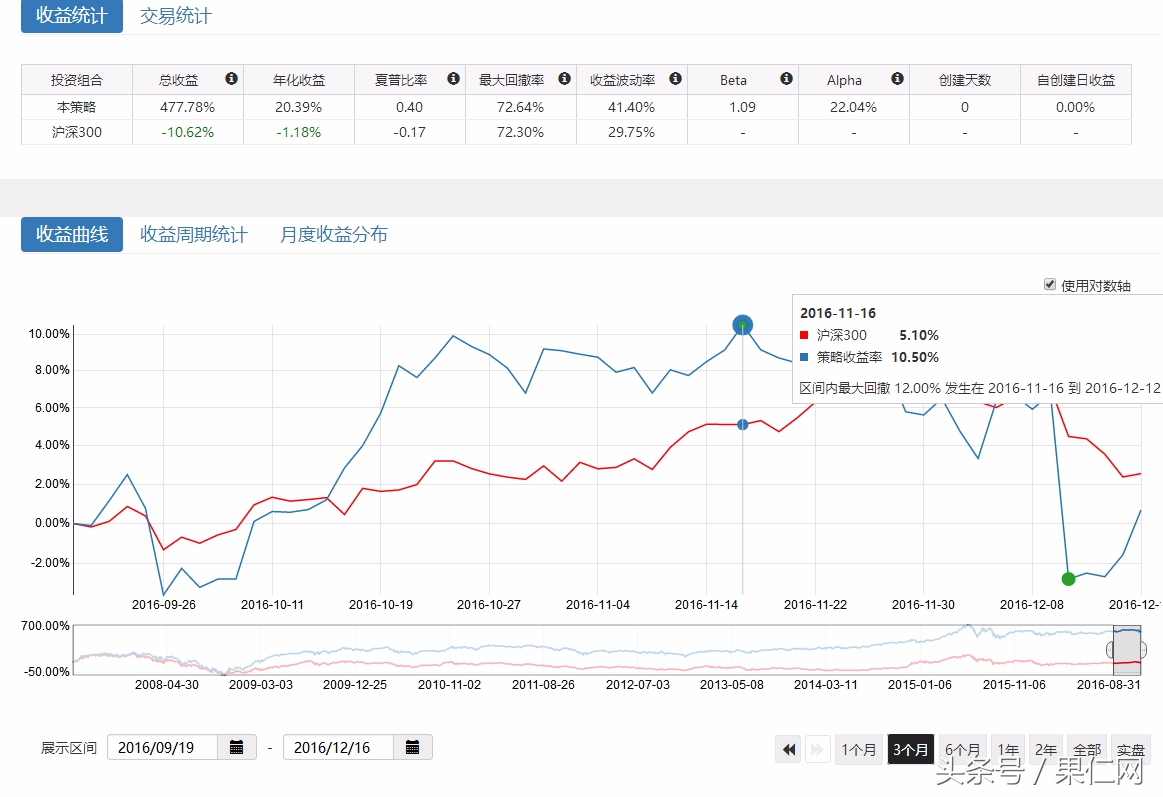The width and height of the screenshot is (1163, 797).
Task: Show the Beta info tooltip icon
Action: pos(786,79)
